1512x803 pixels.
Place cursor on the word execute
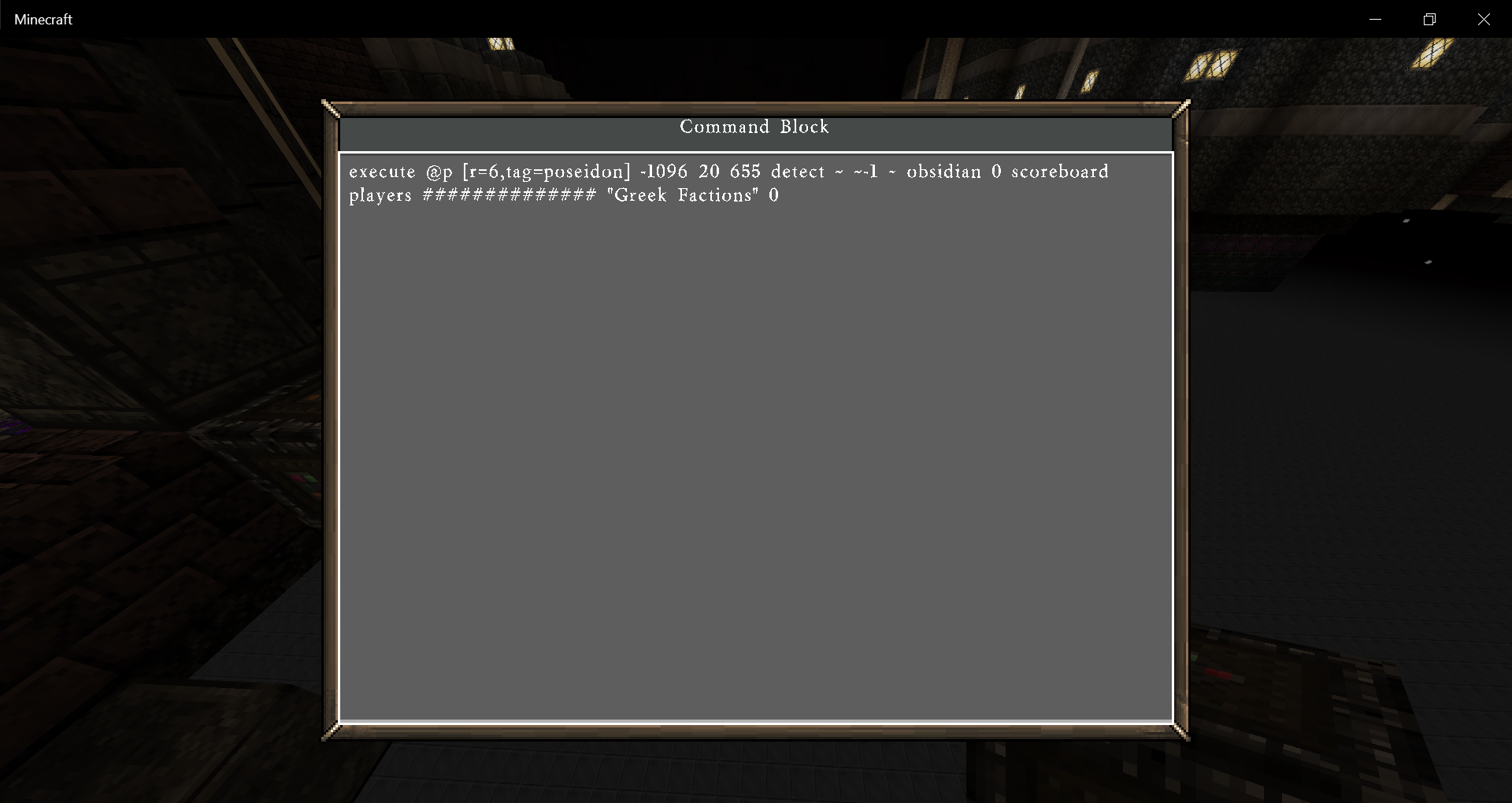click(382, 172)
